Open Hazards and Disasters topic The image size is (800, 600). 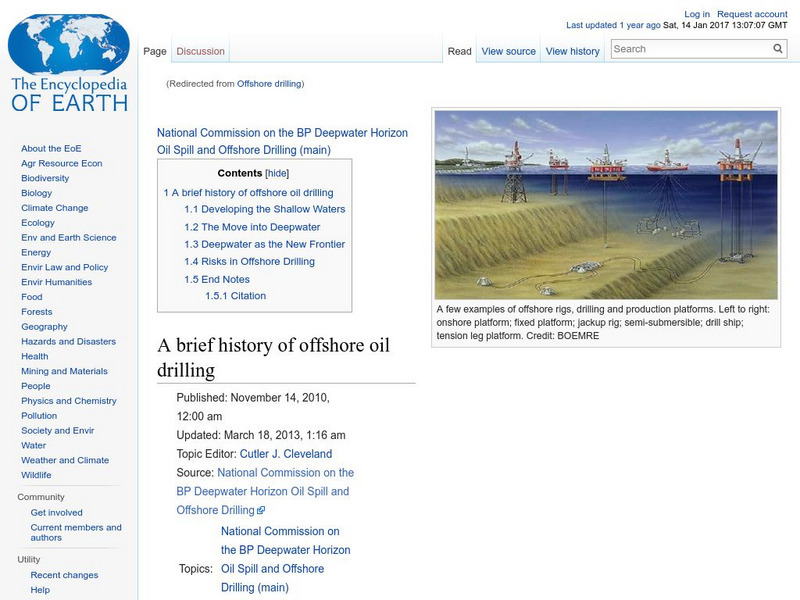coord(68,341)
